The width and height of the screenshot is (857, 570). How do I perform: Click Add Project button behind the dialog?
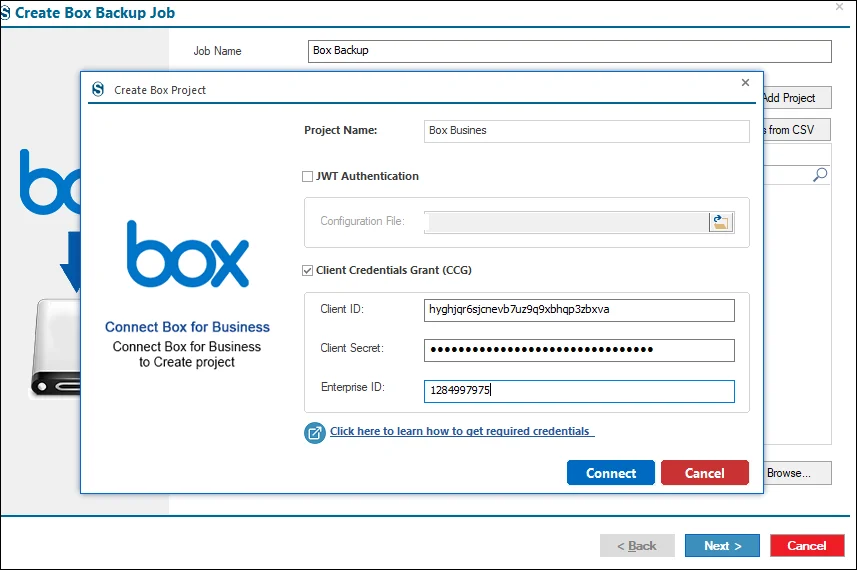797,98
